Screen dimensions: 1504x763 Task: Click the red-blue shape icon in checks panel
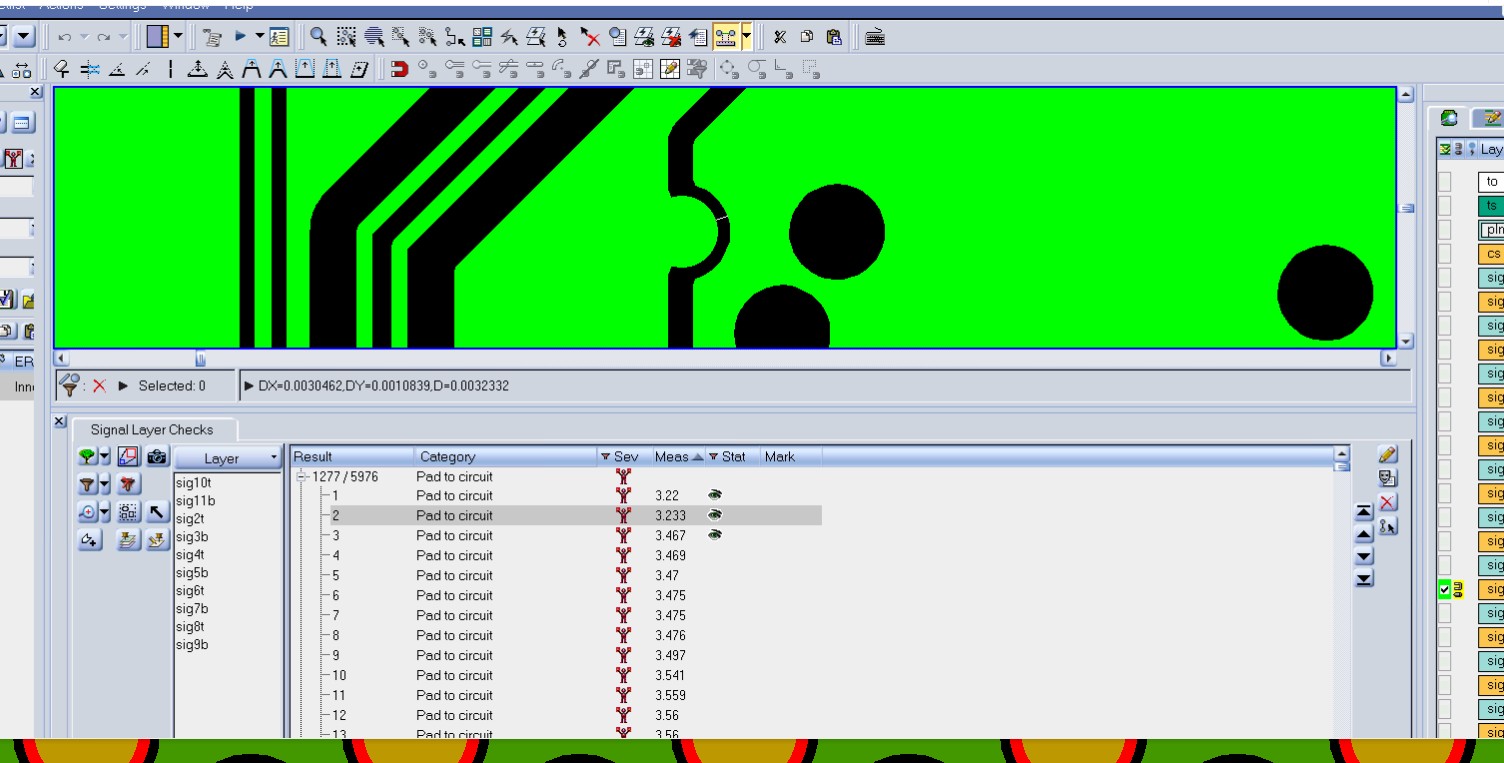[128, 457]
